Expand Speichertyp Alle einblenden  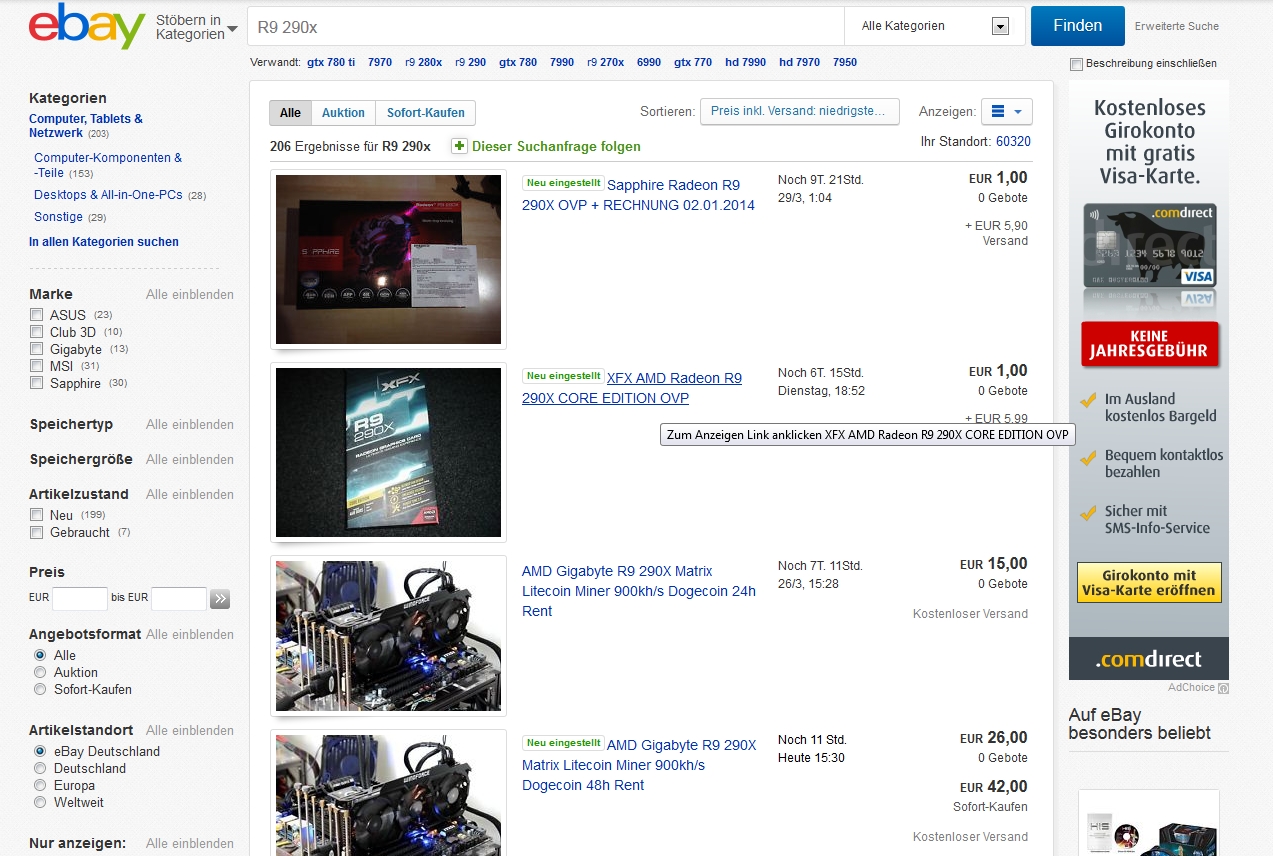coord(190,424)
